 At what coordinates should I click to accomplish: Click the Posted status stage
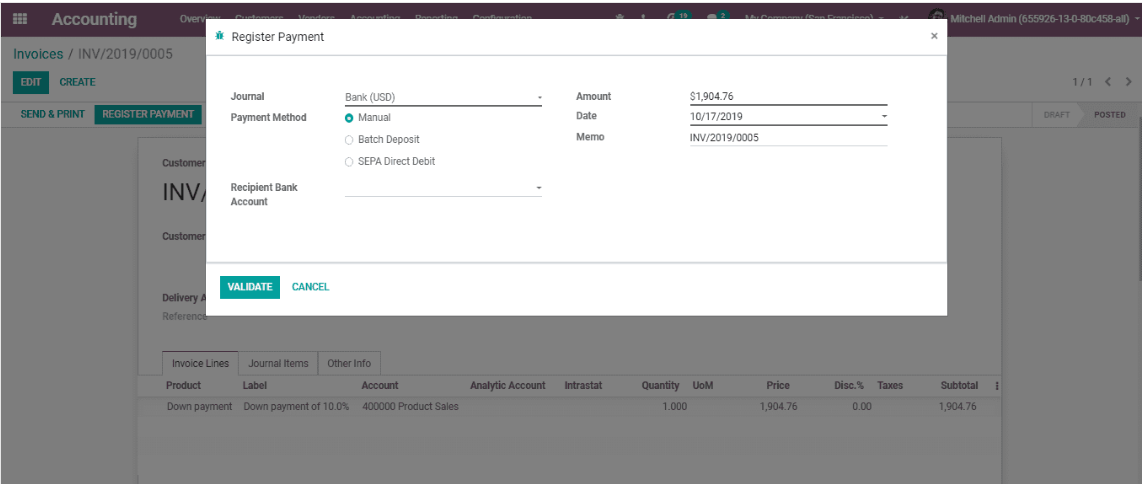pos(1109,115)
